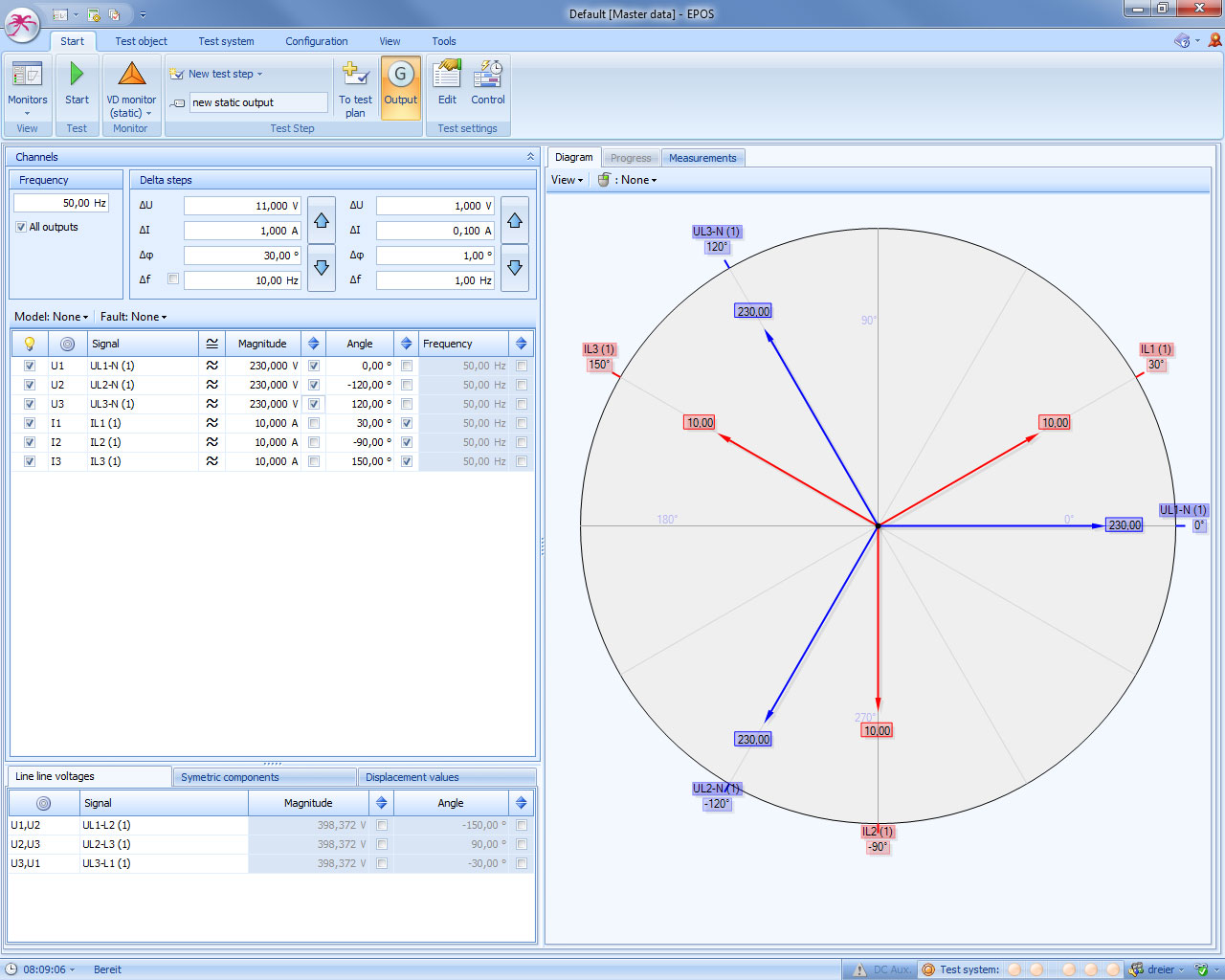Click target icon in line voltages header
Image resolution: width=1225 pixels, height=980 pixels.
click(43, 803)
